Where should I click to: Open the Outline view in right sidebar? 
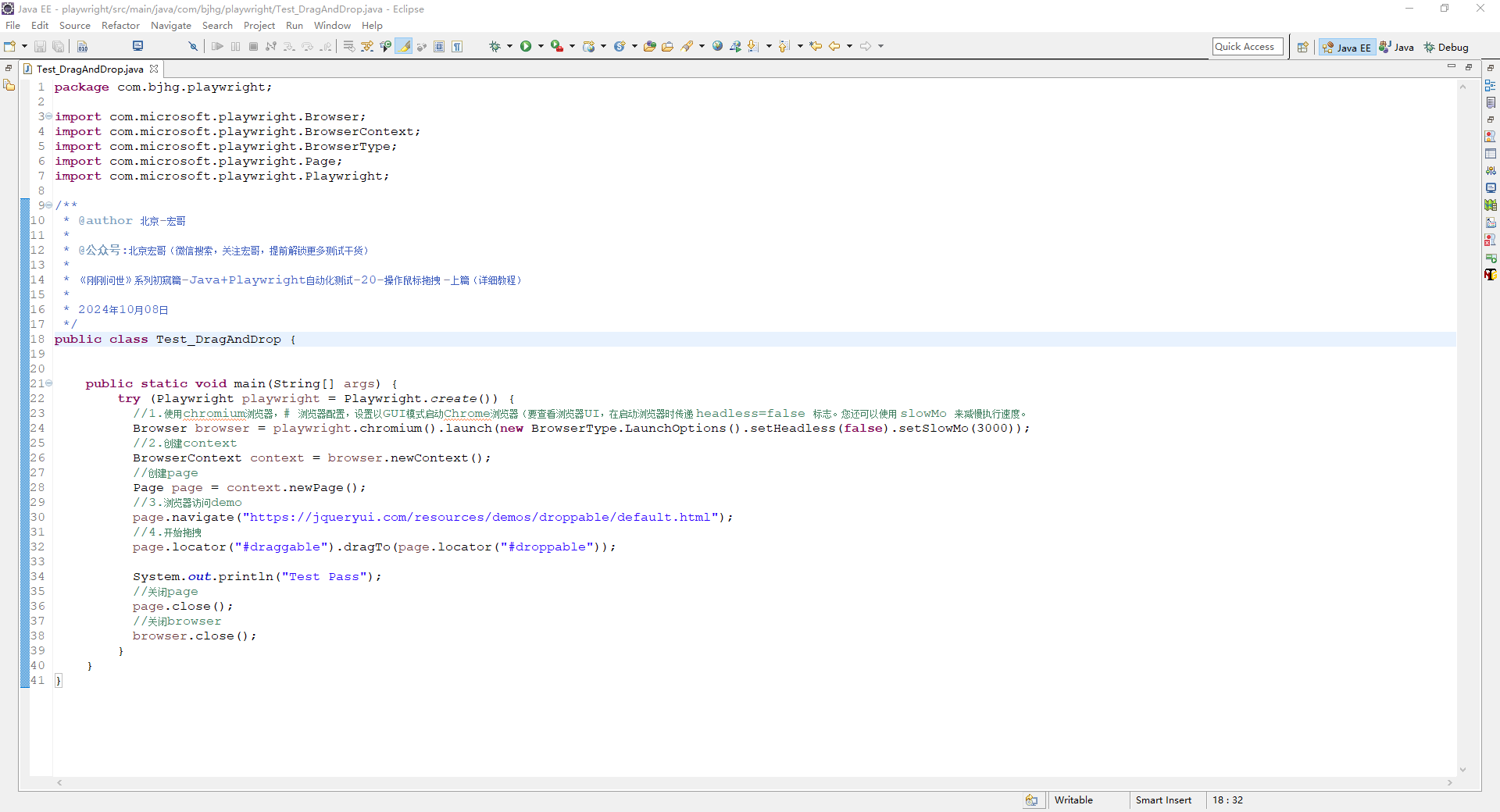[x=1490, y=86]
